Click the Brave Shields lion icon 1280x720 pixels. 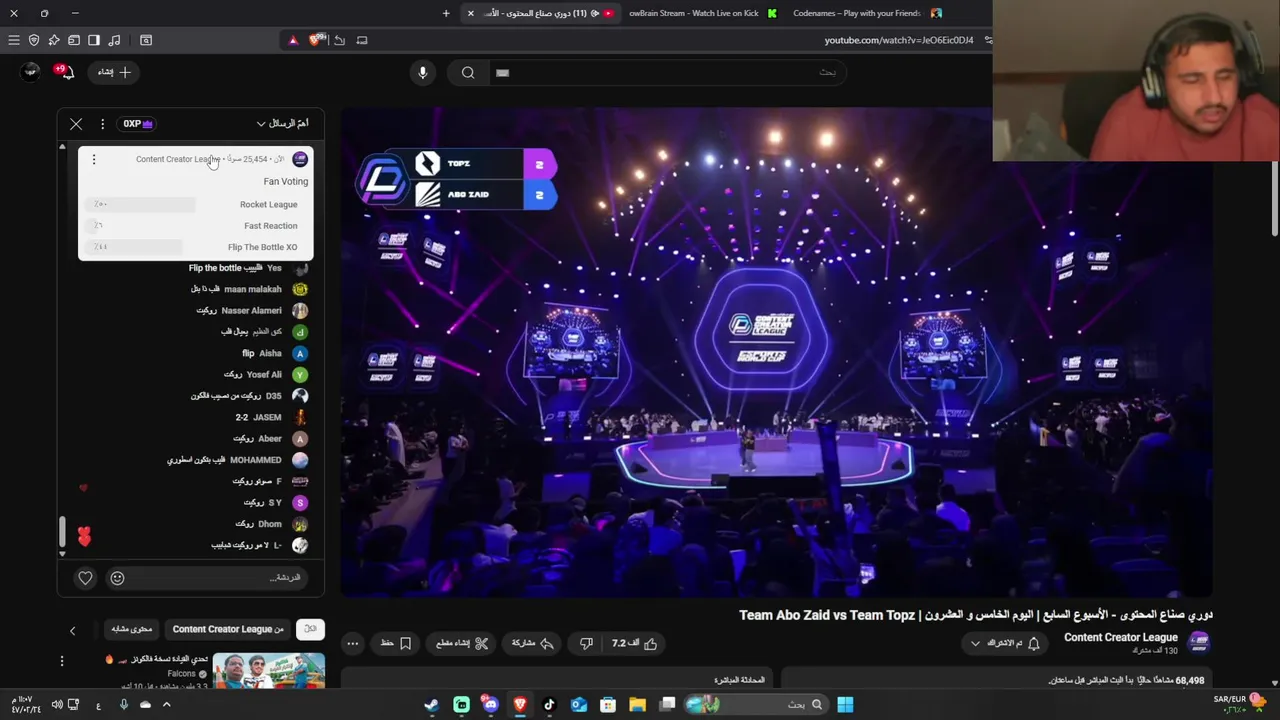(x=317, y=40)
